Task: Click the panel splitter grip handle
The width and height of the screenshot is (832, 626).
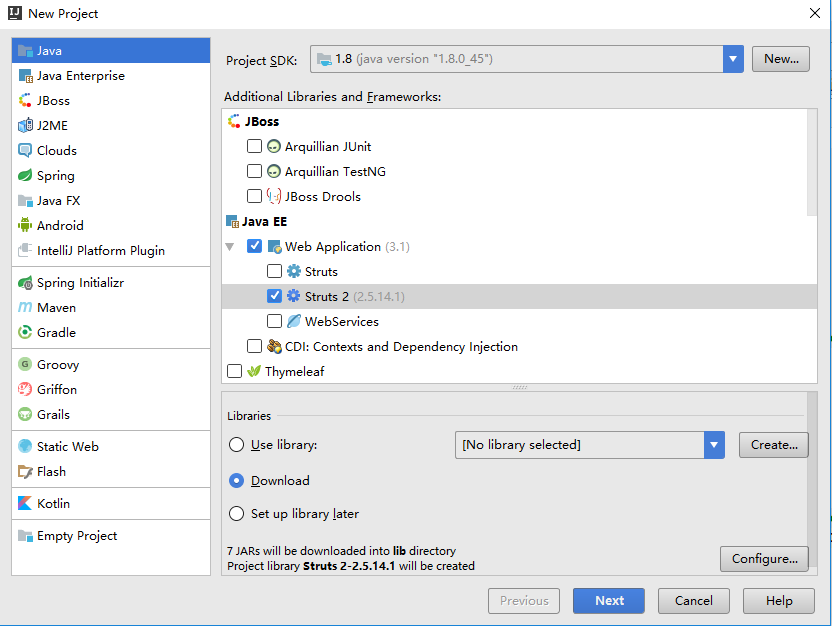Action: coord(519,387)
